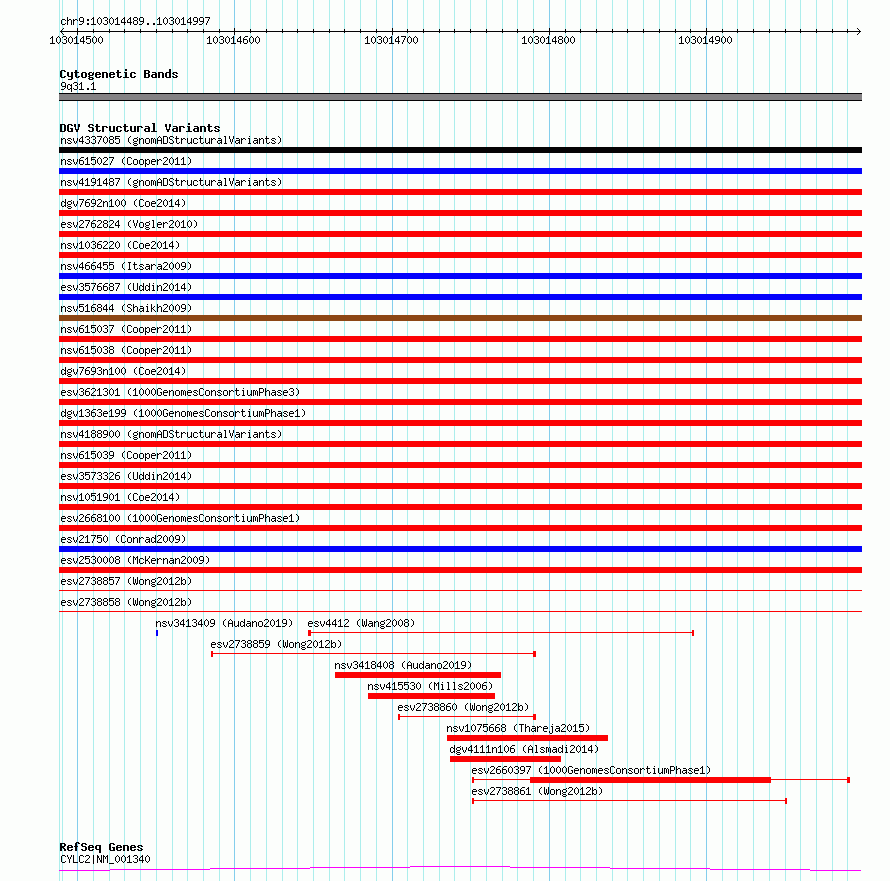Click nsv3418408 (Audano2019) label
The height and width of the screenshot is (881, 890).
pos(403,665)
